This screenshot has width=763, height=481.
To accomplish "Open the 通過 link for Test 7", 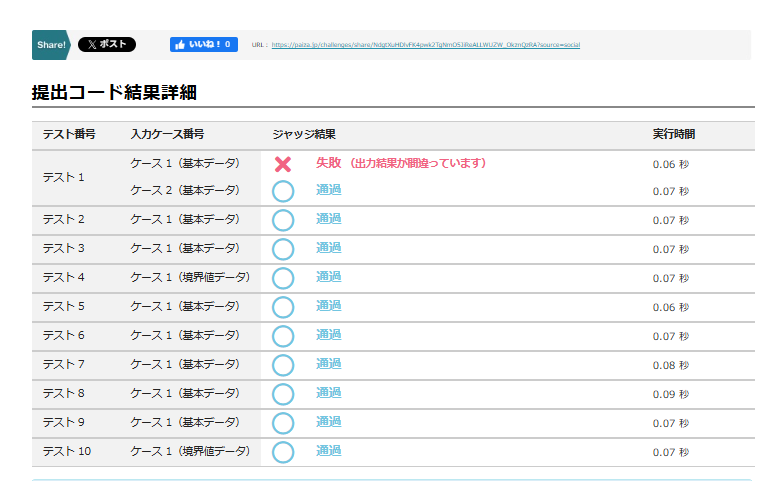I will coord(329,364).
